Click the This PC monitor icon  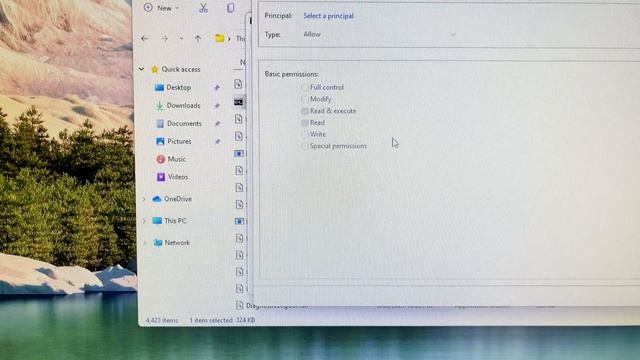[157, 221]
